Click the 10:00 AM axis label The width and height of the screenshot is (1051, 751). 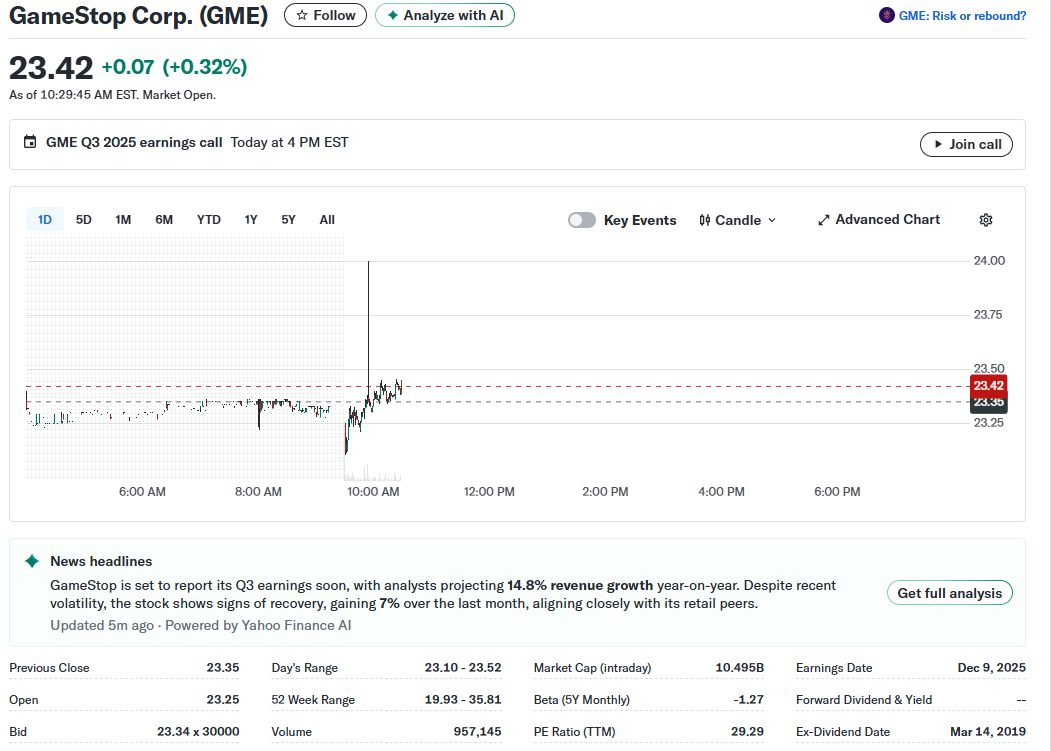tap(373, 492)
